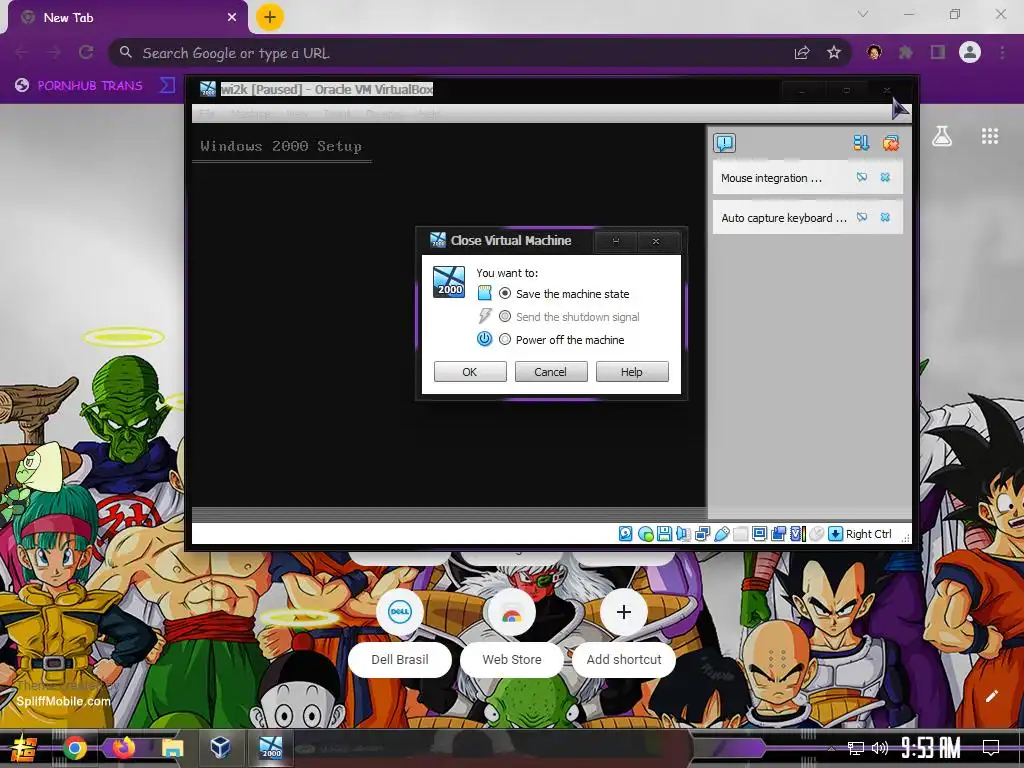
Task: Open the Google apps grid
Action: pos(990,136)
